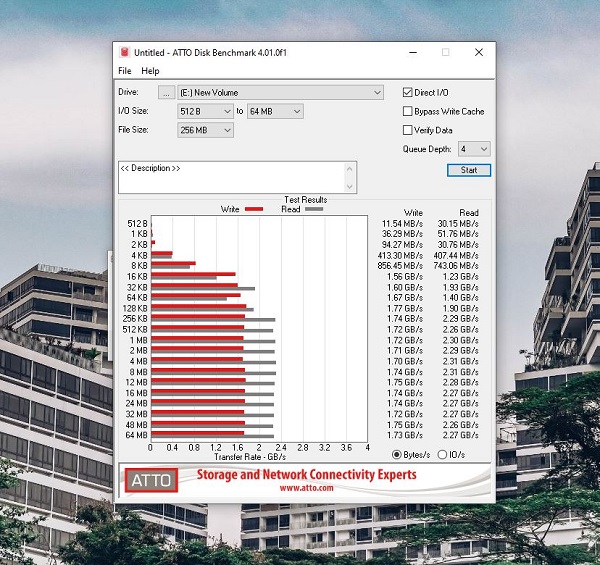Viewport: 600px width, 565px height.
Task: Enable Bypass Write Cache
Action: (407, 111)
